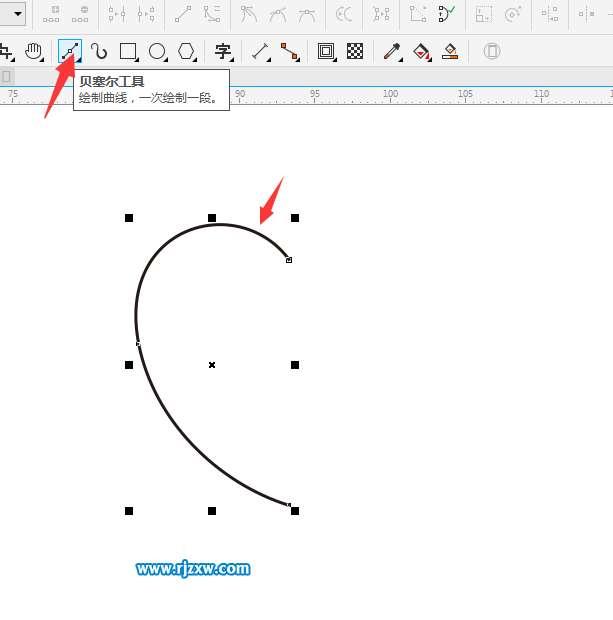The width and height of the screenshot is (613, 620).
Task: Click the top-right selection handle
Action: (x=295, y=218)
